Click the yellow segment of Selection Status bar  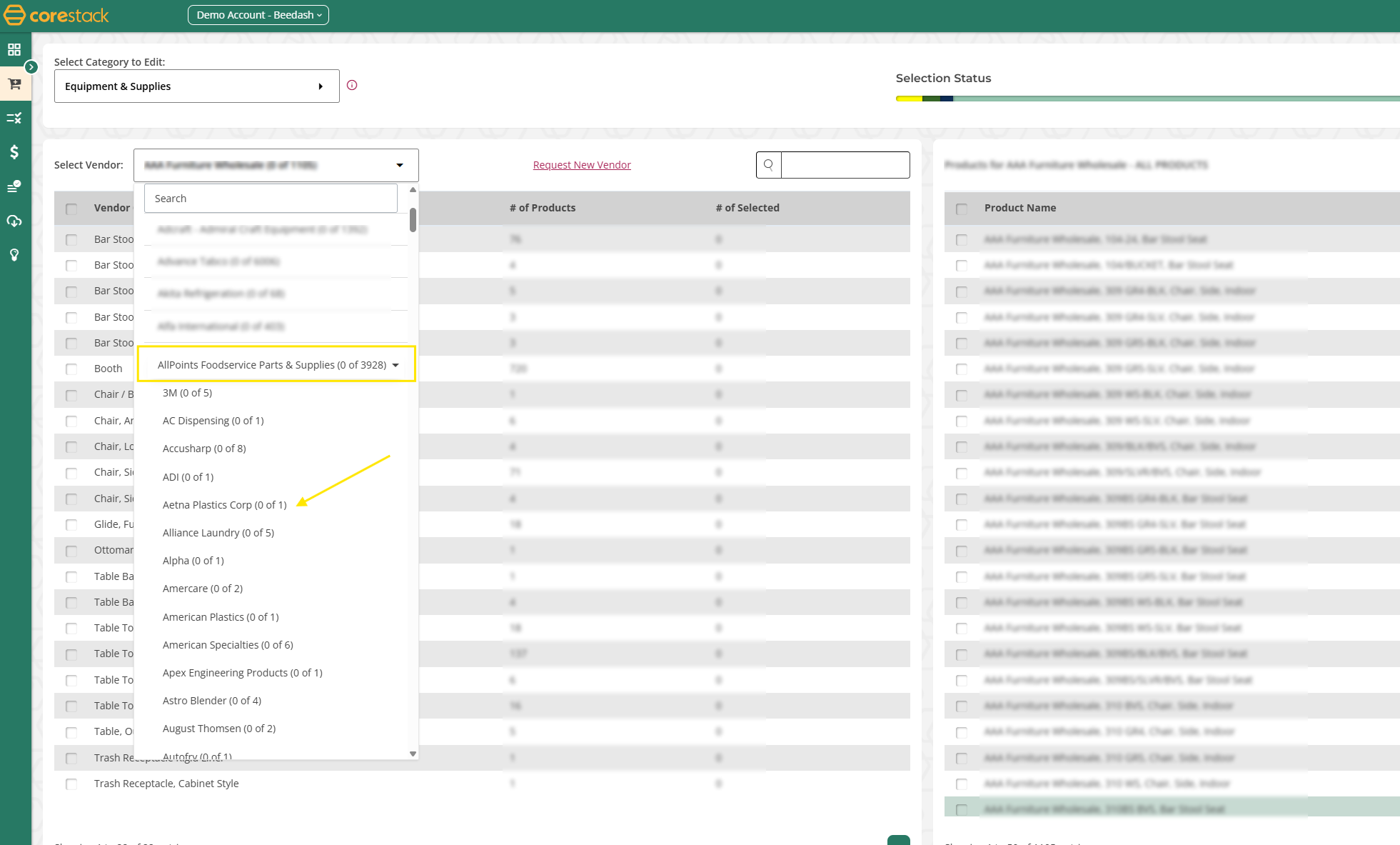point(909,99)
